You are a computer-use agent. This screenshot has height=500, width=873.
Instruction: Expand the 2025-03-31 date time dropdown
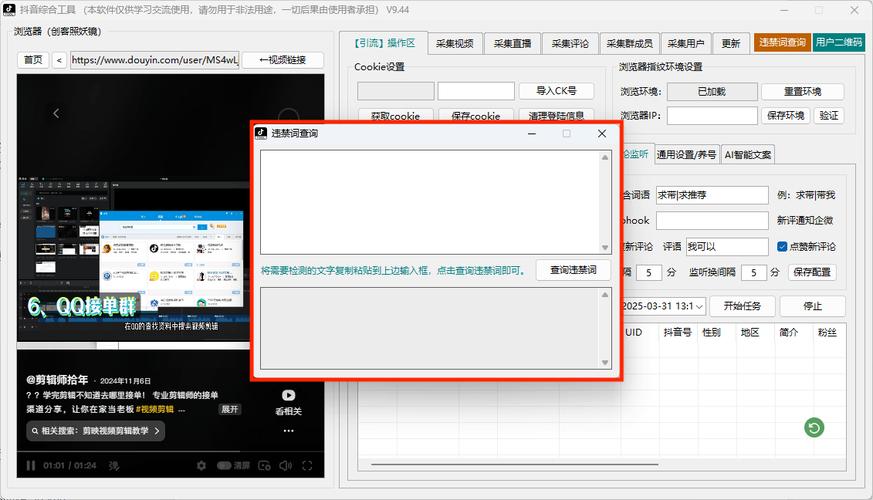click(x=700, y=306)
